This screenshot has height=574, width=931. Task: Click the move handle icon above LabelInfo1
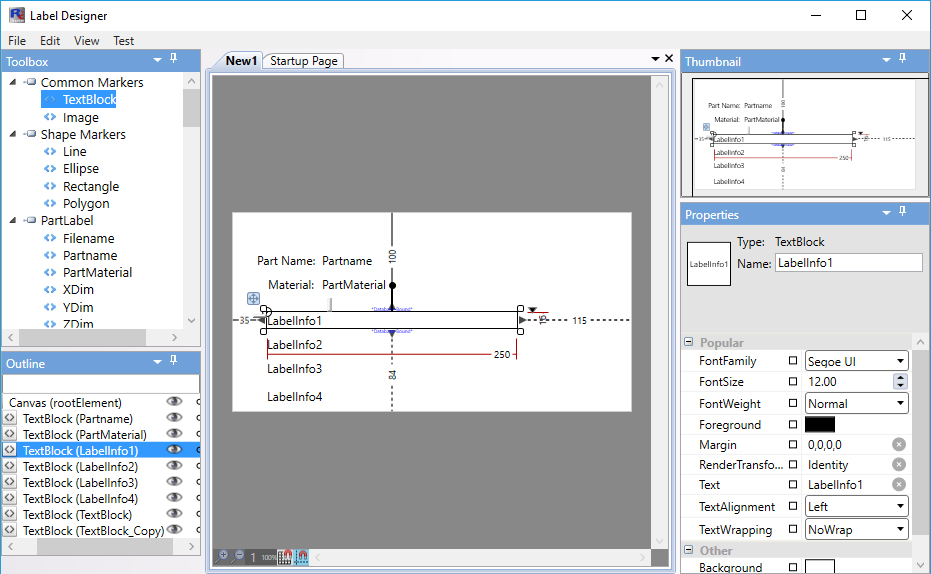pos(253,298)
